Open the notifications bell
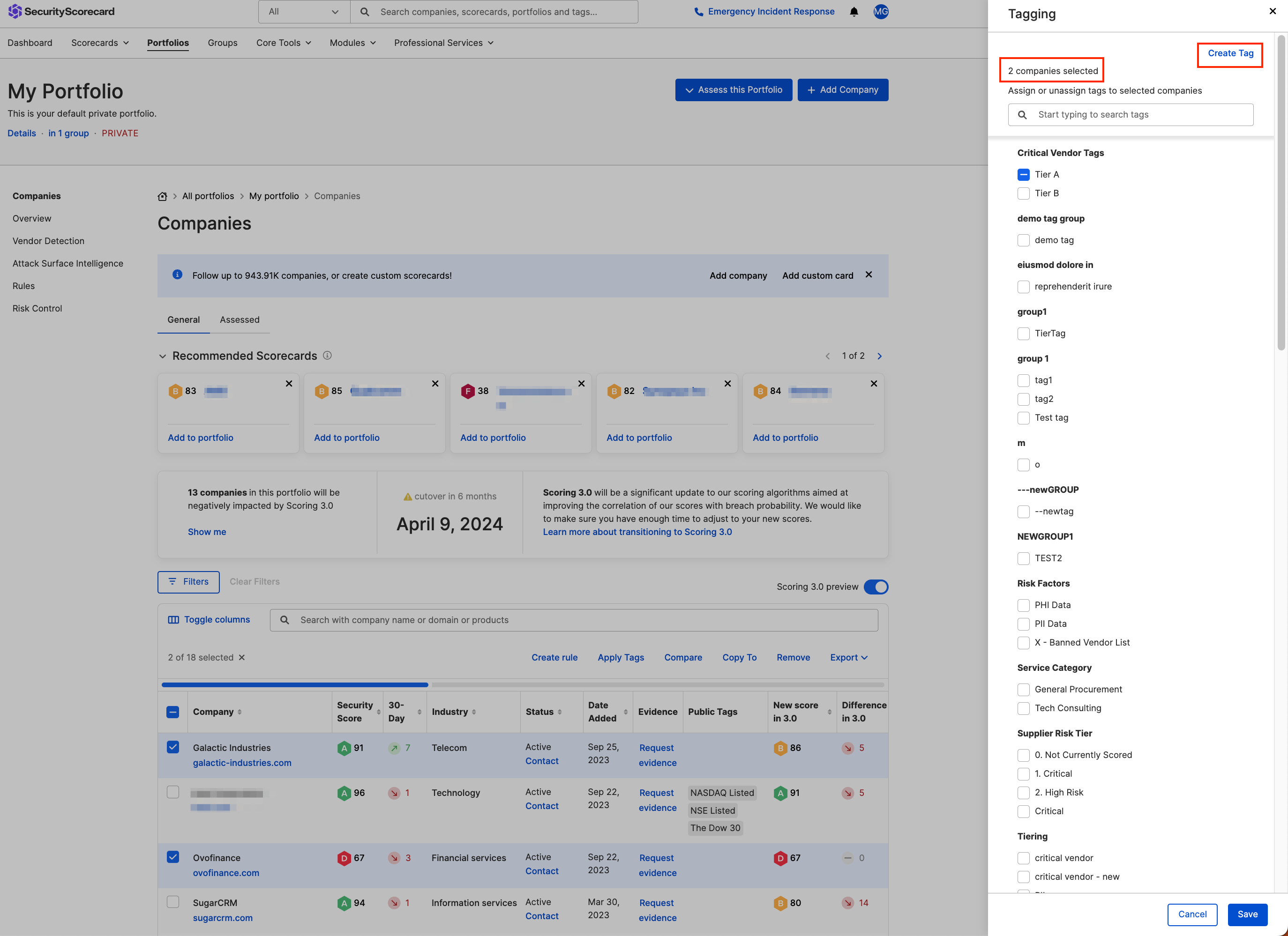The image size is (1288, 936). pyautogui.click(x=854, y=12)
